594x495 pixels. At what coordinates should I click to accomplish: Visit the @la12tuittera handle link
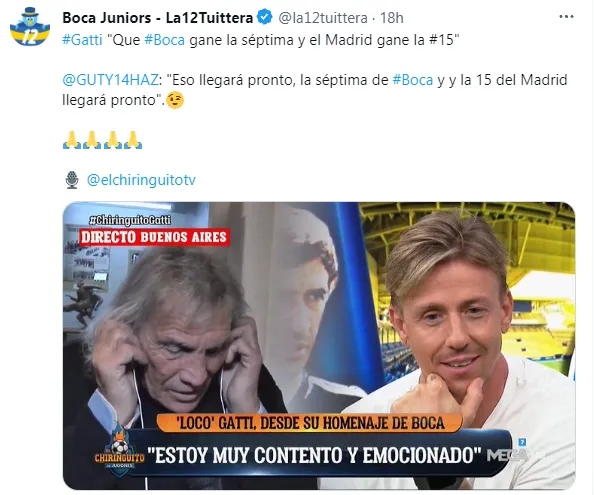tap(323, 18)
